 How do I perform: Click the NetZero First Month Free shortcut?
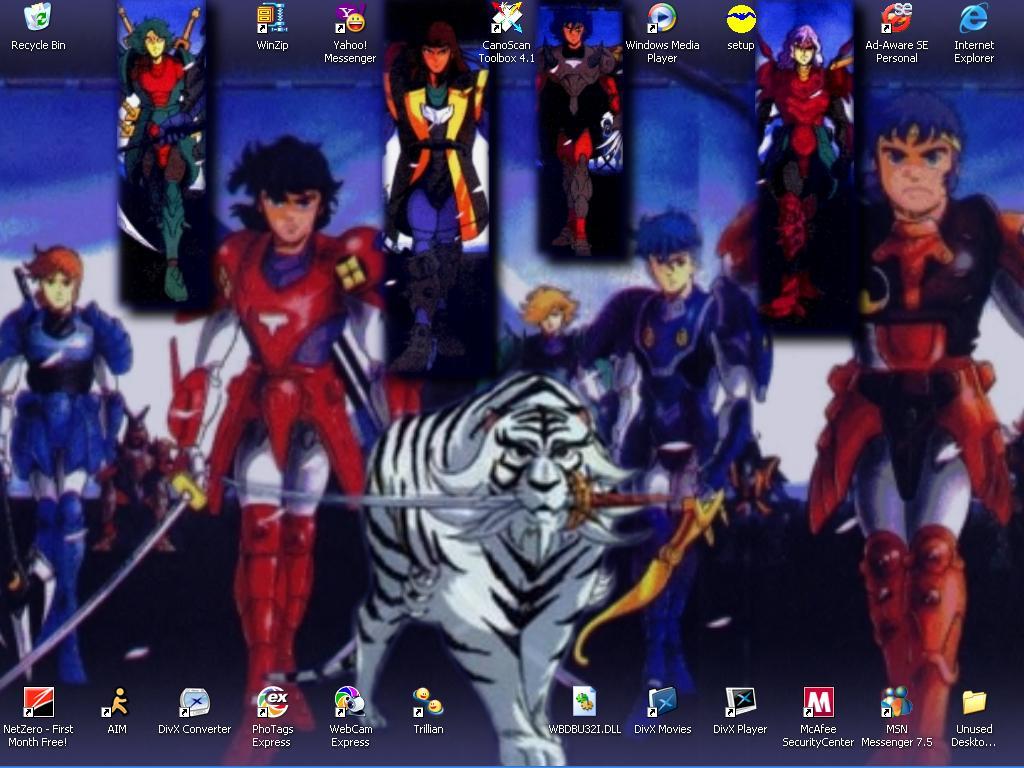coord(38,702)
